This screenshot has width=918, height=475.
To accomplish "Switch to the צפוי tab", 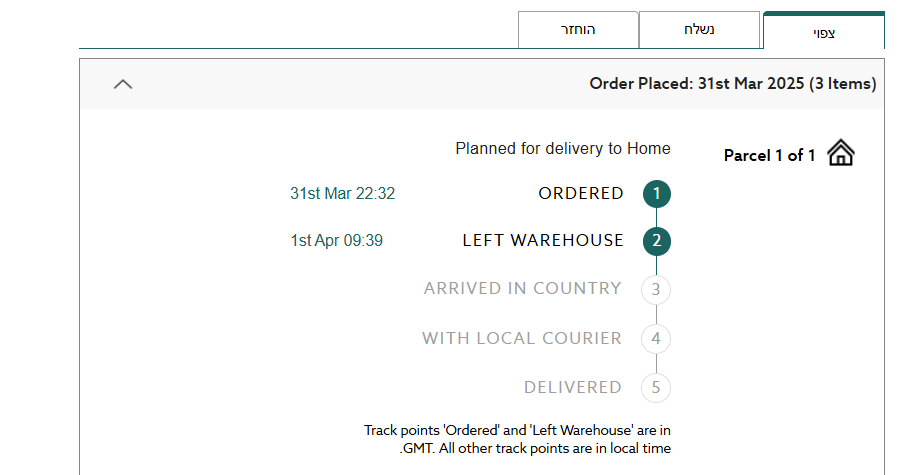I will coord(824,32).
